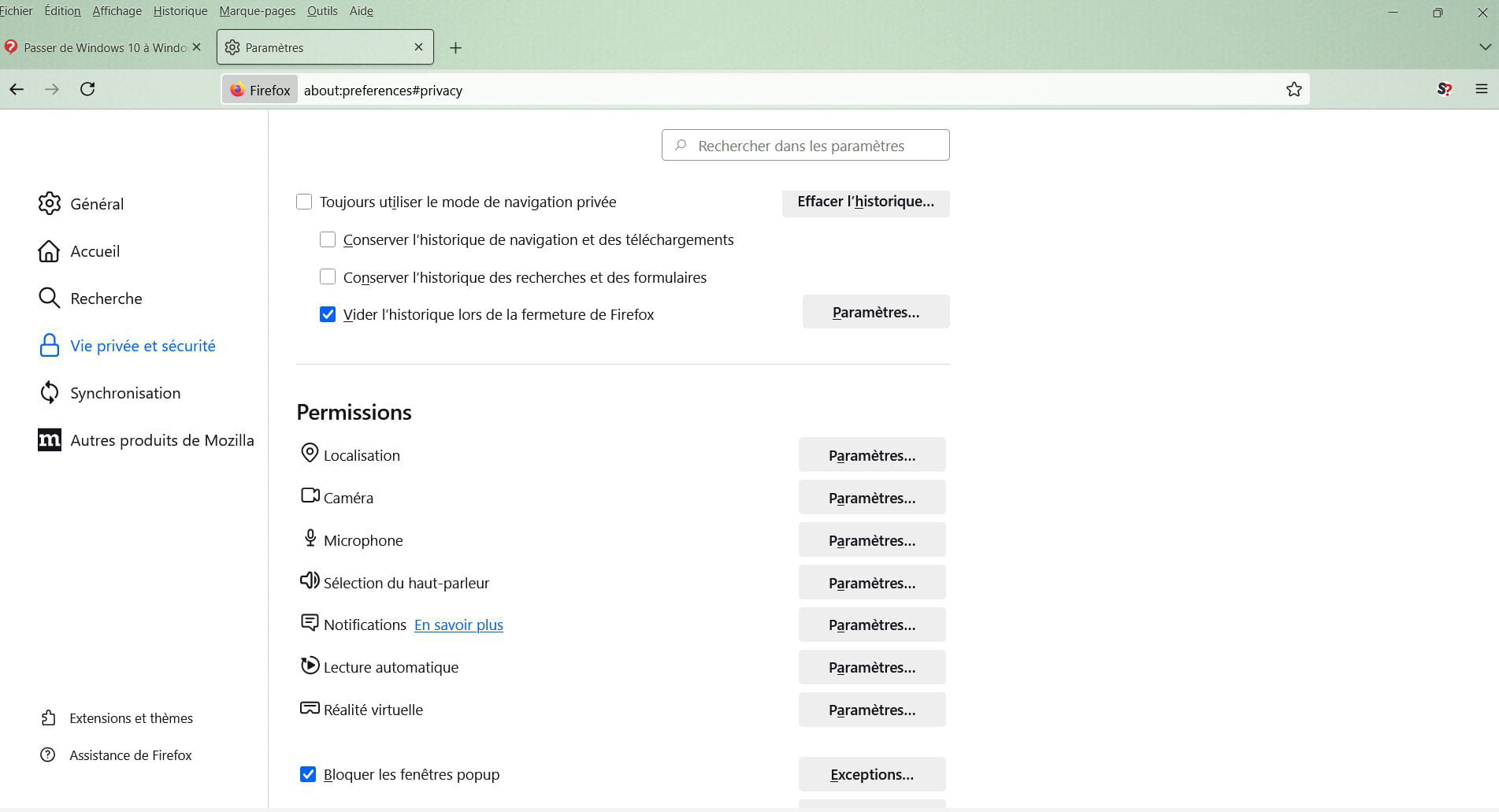Check conserver l'historique des recherches et formulaires
This screenshot has height=812, width=1499.
tap(328, 276)
